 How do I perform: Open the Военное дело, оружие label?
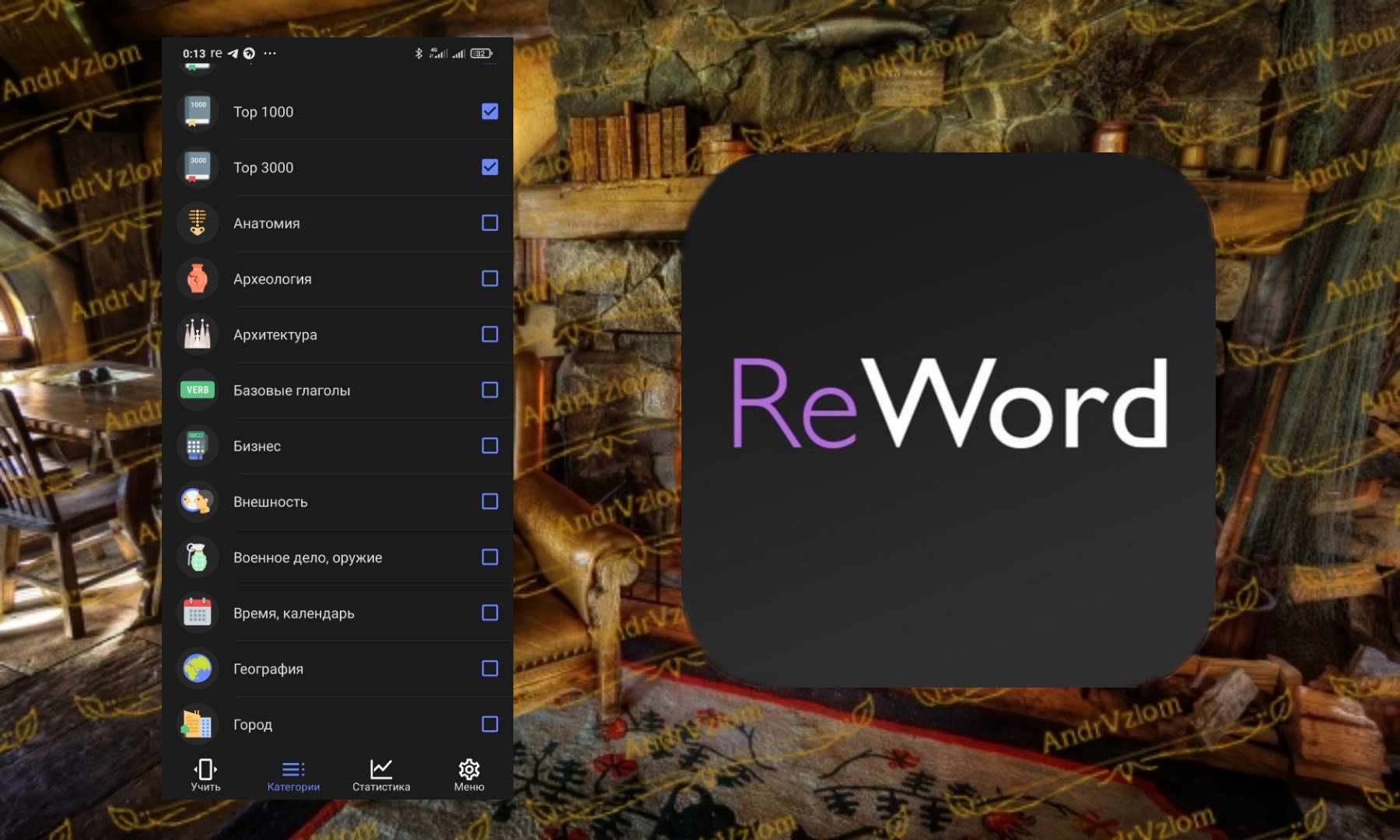(x=308, y=558)
